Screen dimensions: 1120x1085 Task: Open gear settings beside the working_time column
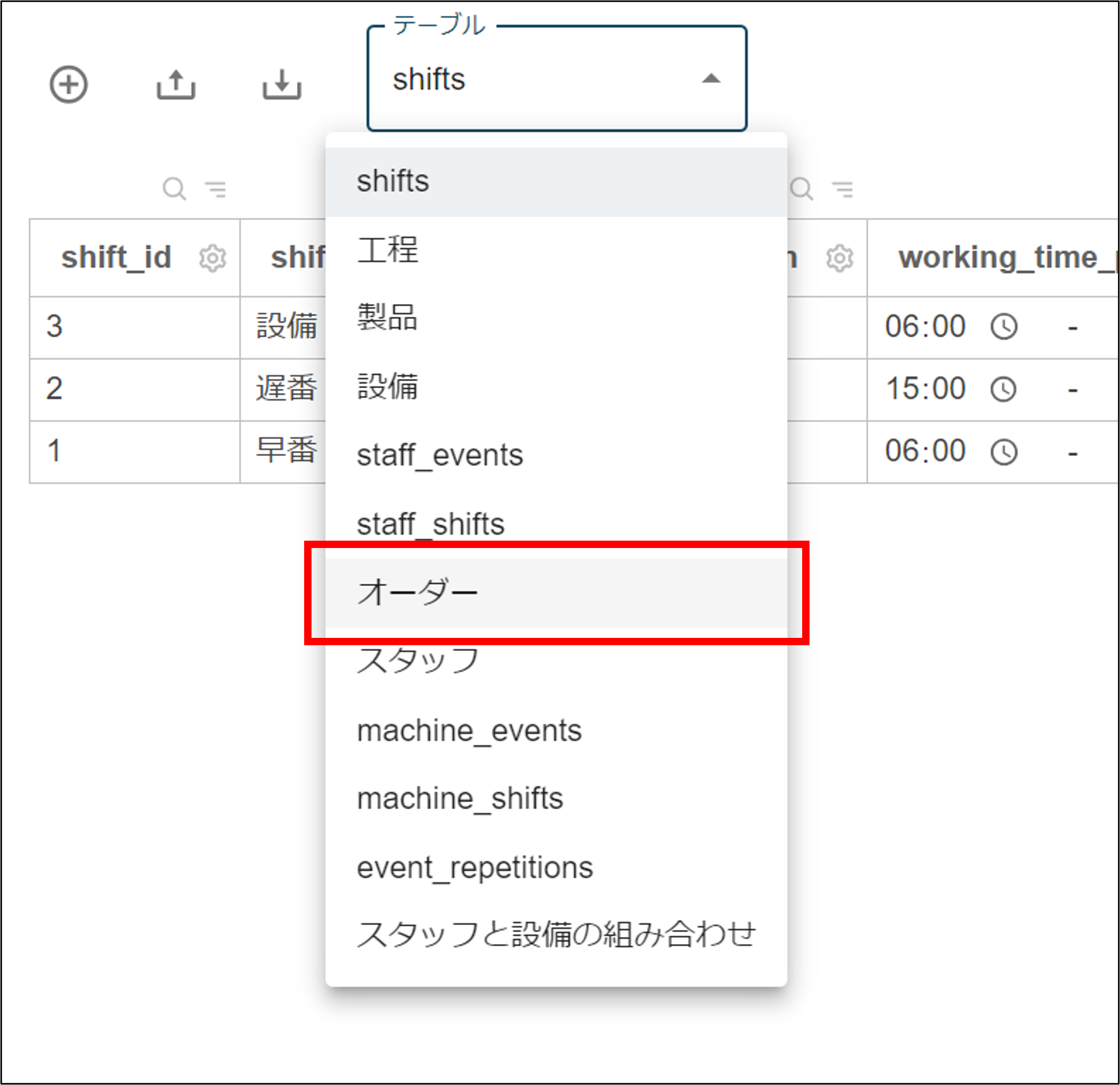(x=839, y=259)
